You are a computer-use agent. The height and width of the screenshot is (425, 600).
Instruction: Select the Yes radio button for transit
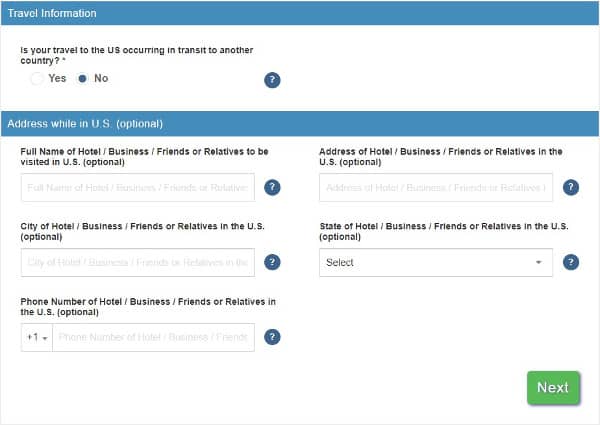37,78
